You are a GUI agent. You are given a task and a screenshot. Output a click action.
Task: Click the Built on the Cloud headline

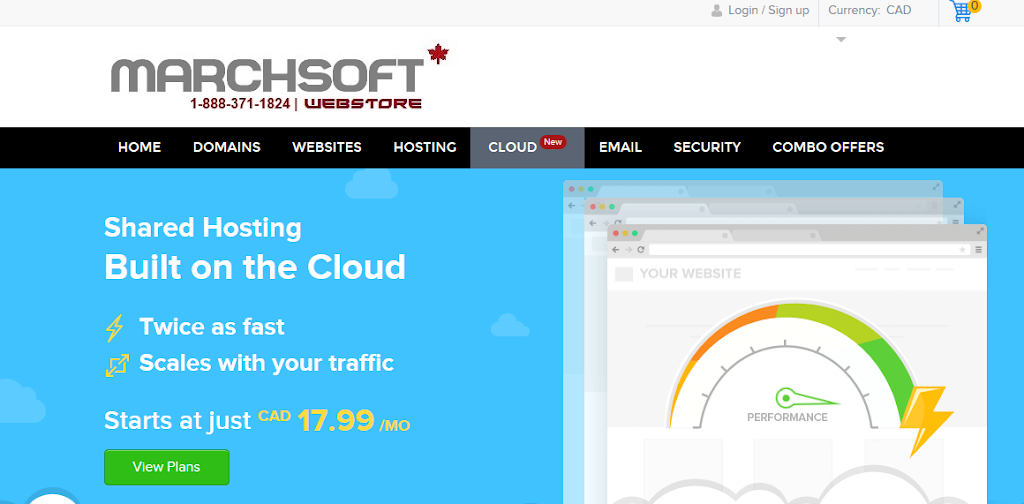255,267
